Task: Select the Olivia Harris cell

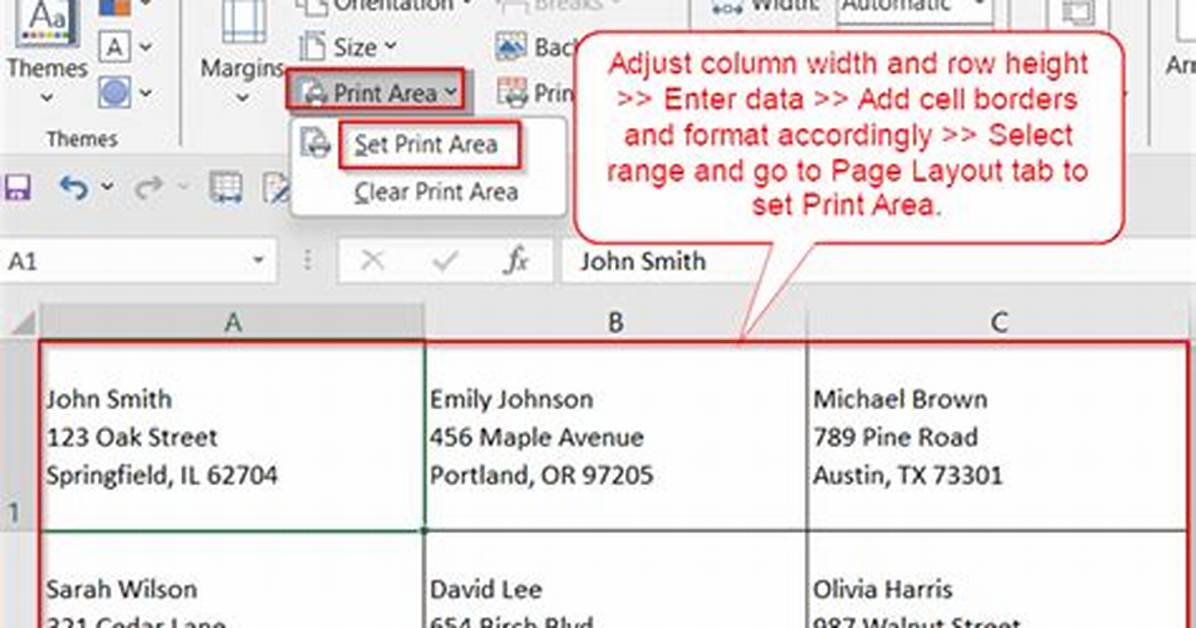Action: point(998,580)
